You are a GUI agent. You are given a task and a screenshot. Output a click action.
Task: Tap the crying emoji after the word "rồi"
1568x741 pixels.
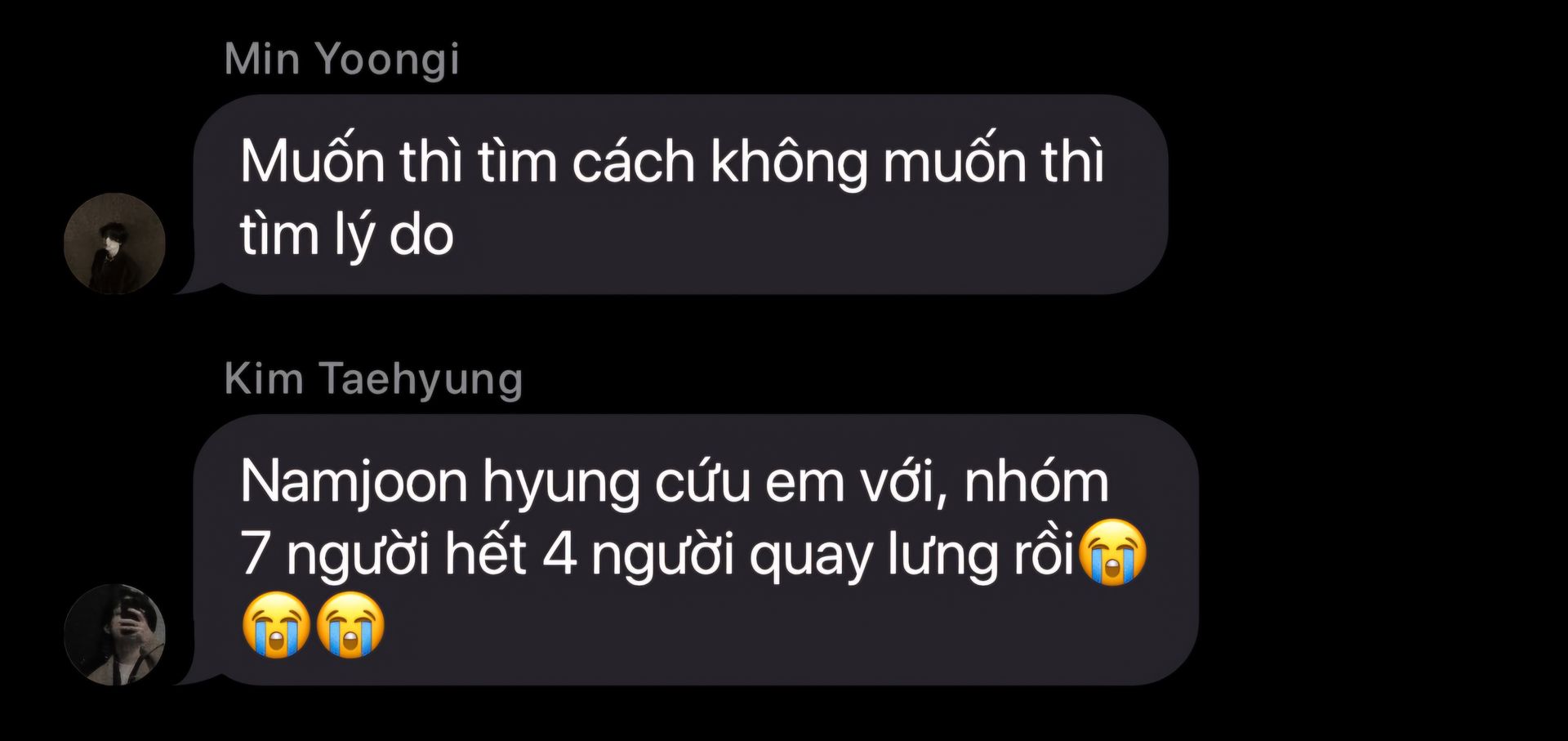pyautogui.click(x=1112, y=551)
